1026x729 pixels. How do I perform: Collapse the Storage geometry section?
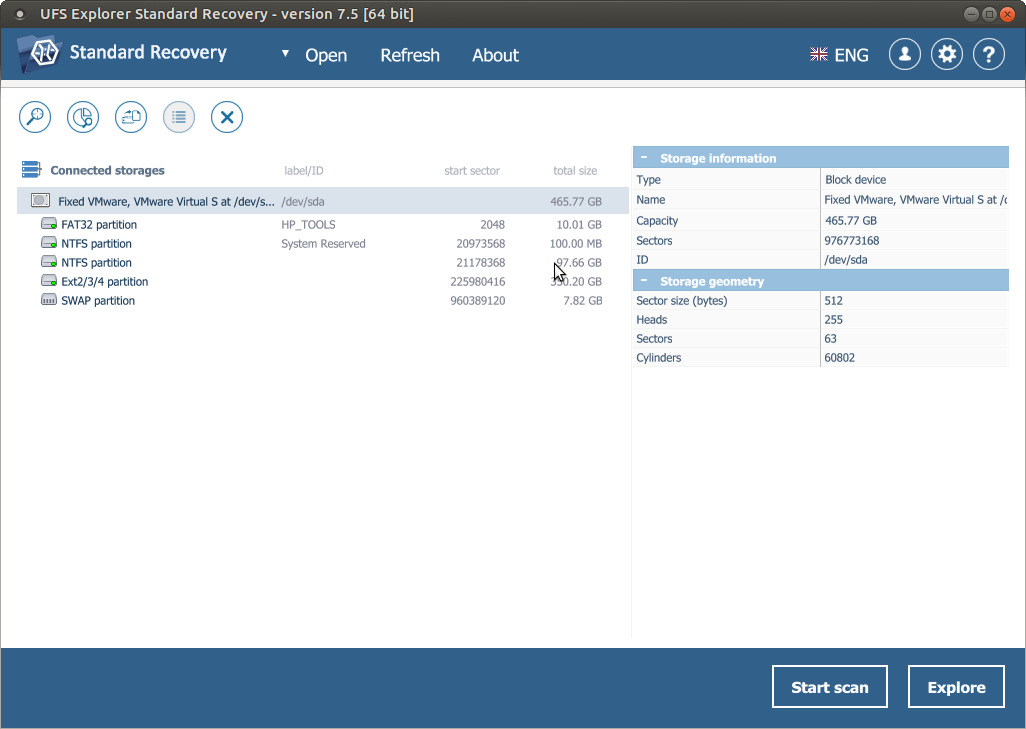(644, 281)
